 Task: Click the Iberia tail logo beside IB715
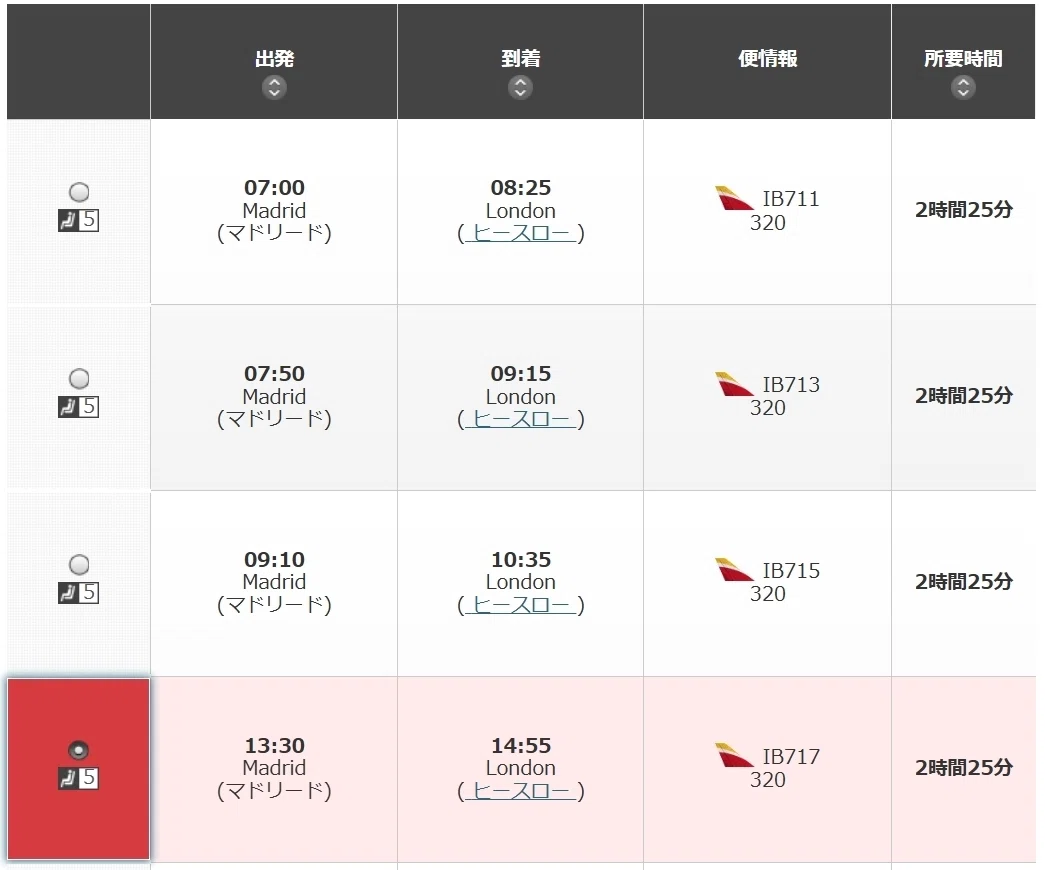tap(734, 570)
